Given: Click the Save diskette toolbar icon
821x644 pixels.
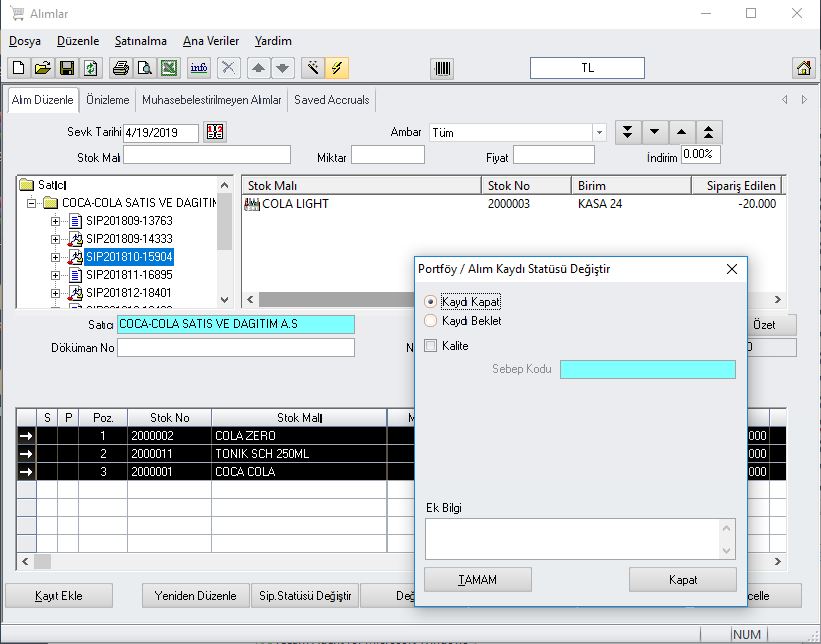Looking at the screenshot, I should [67, 68].
